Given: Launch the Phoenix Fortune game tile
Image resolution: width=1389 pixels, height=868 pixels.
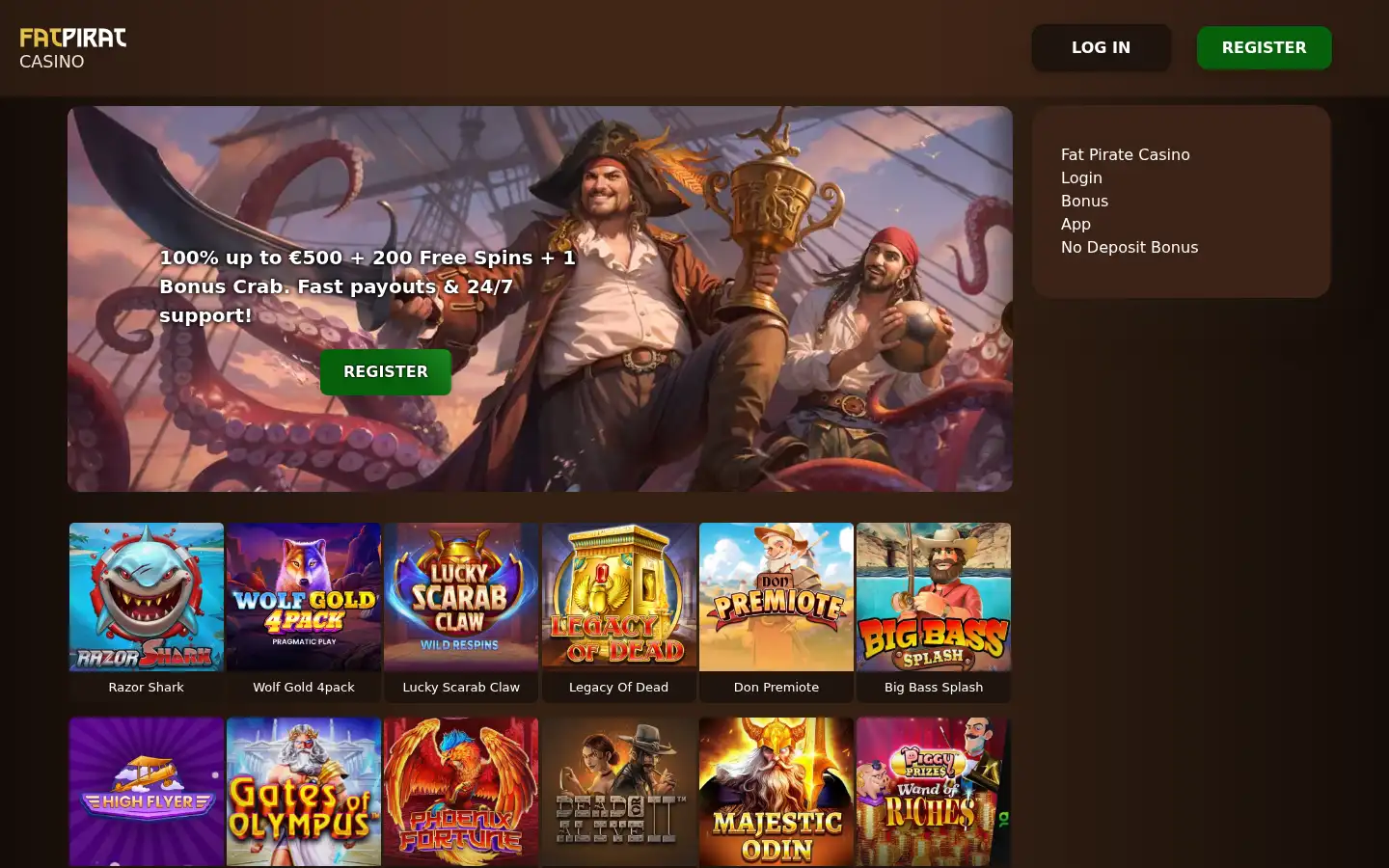Looking at the screenshot, I should pyautogui.click(x=461, y=792).
